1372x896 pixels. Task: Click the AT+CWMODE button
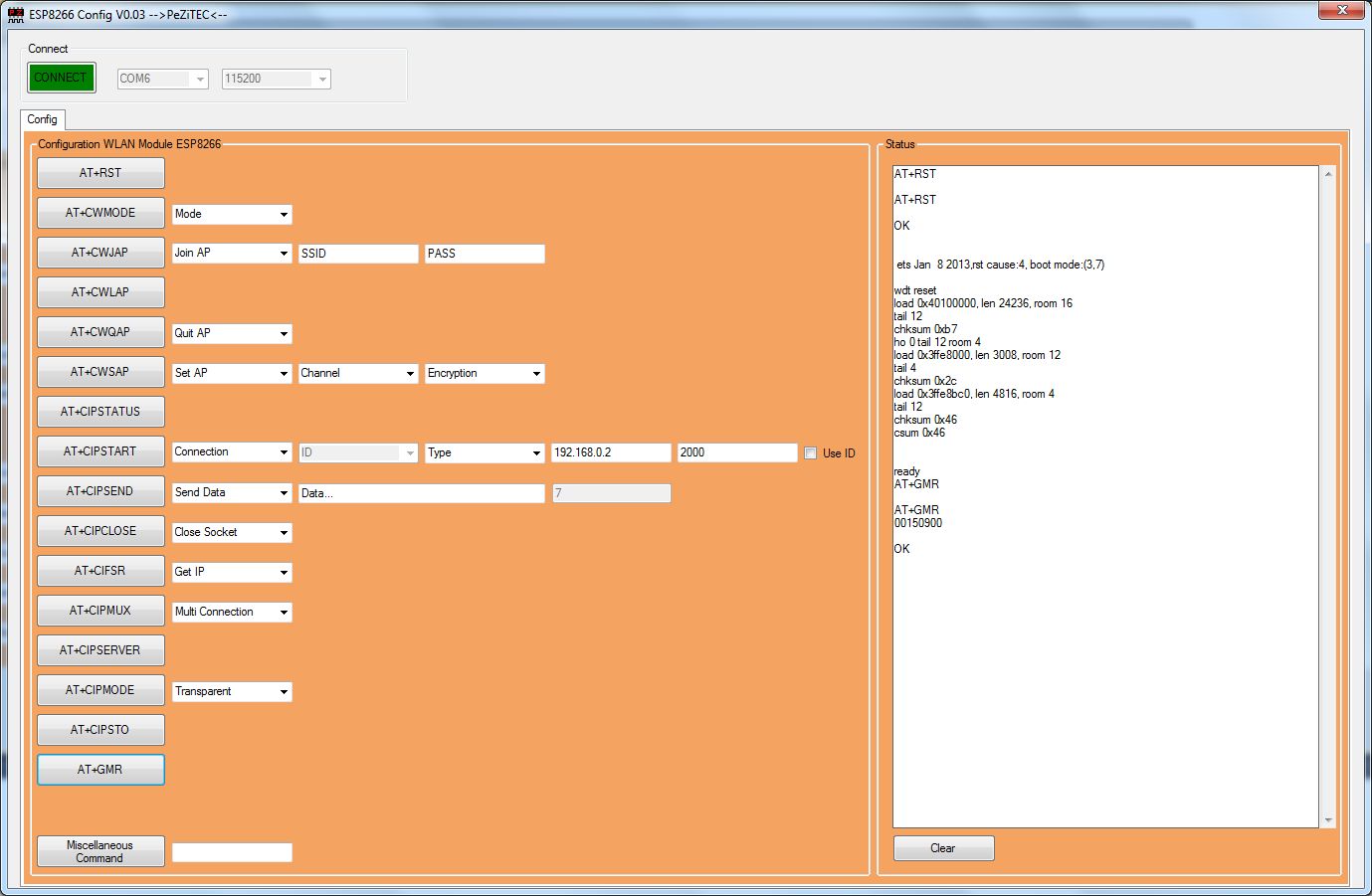click(x=100, y=213)
